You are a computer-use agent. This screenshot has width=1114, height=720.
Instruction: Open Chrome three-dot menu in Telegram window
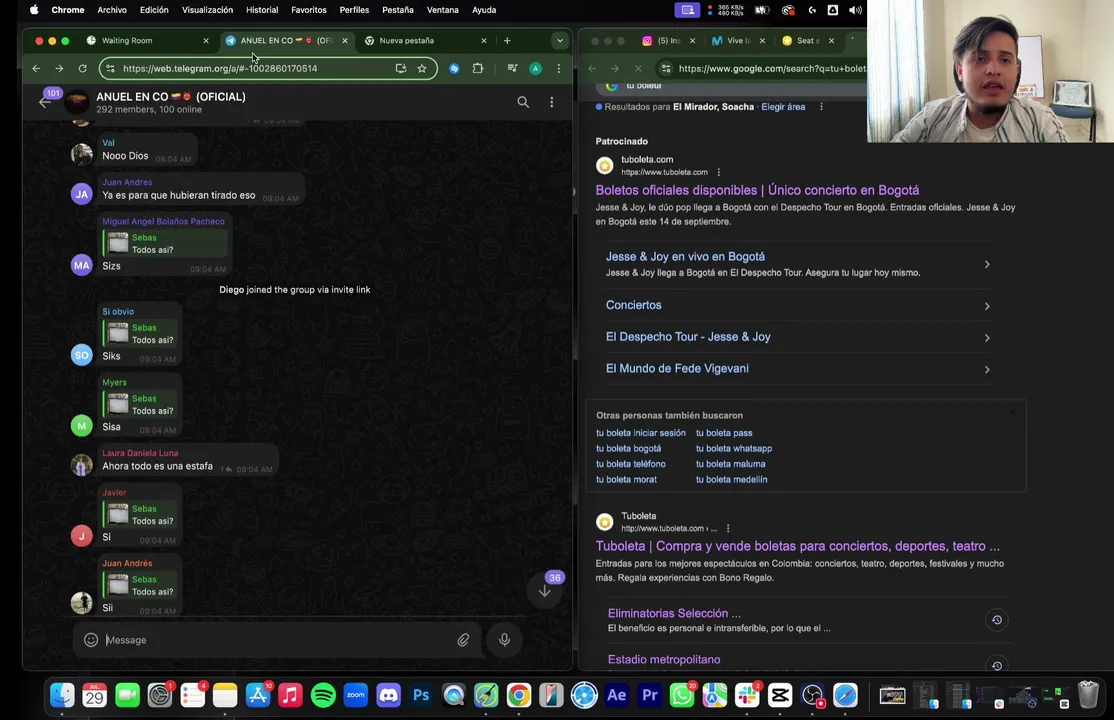(x=558, y=68)
